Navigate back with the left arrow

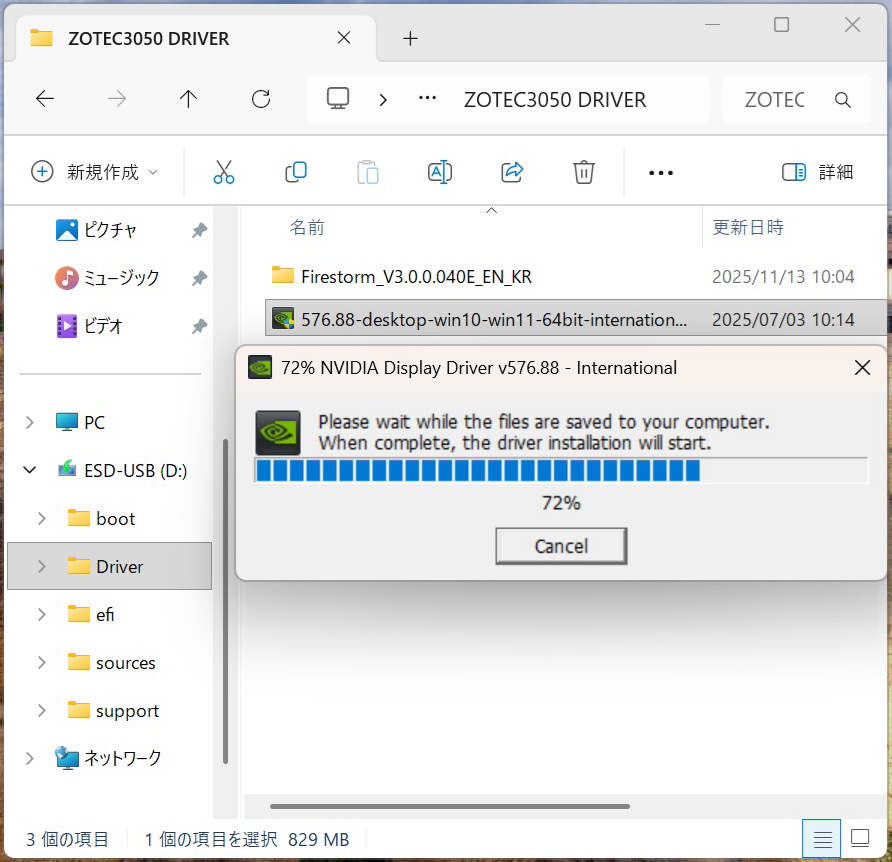45,99
